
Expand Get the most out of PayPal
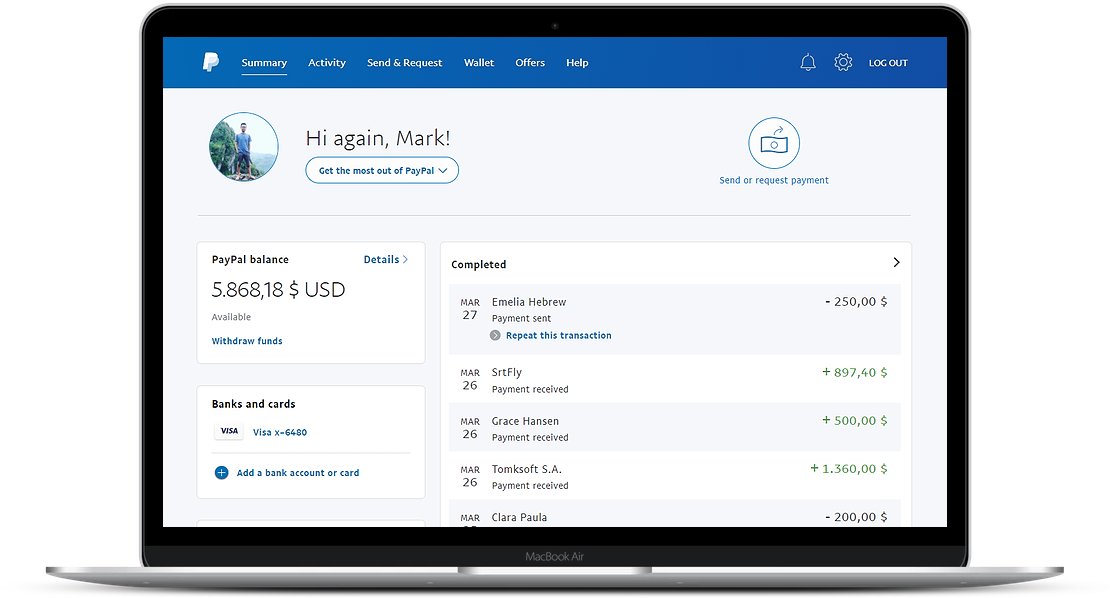[382, 171]
